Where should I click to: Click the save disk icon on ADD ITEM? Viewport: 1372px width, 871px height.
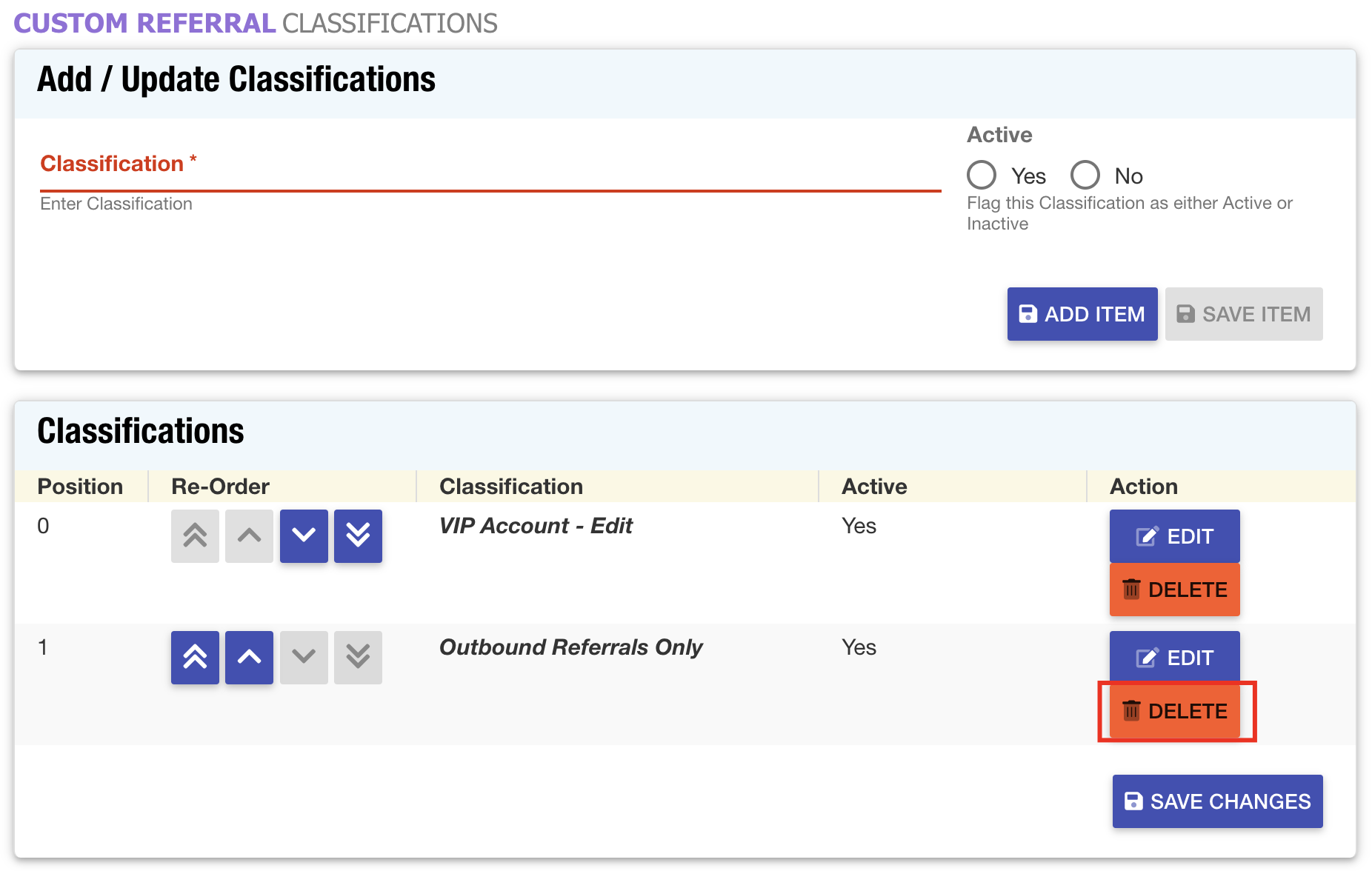1028,313
